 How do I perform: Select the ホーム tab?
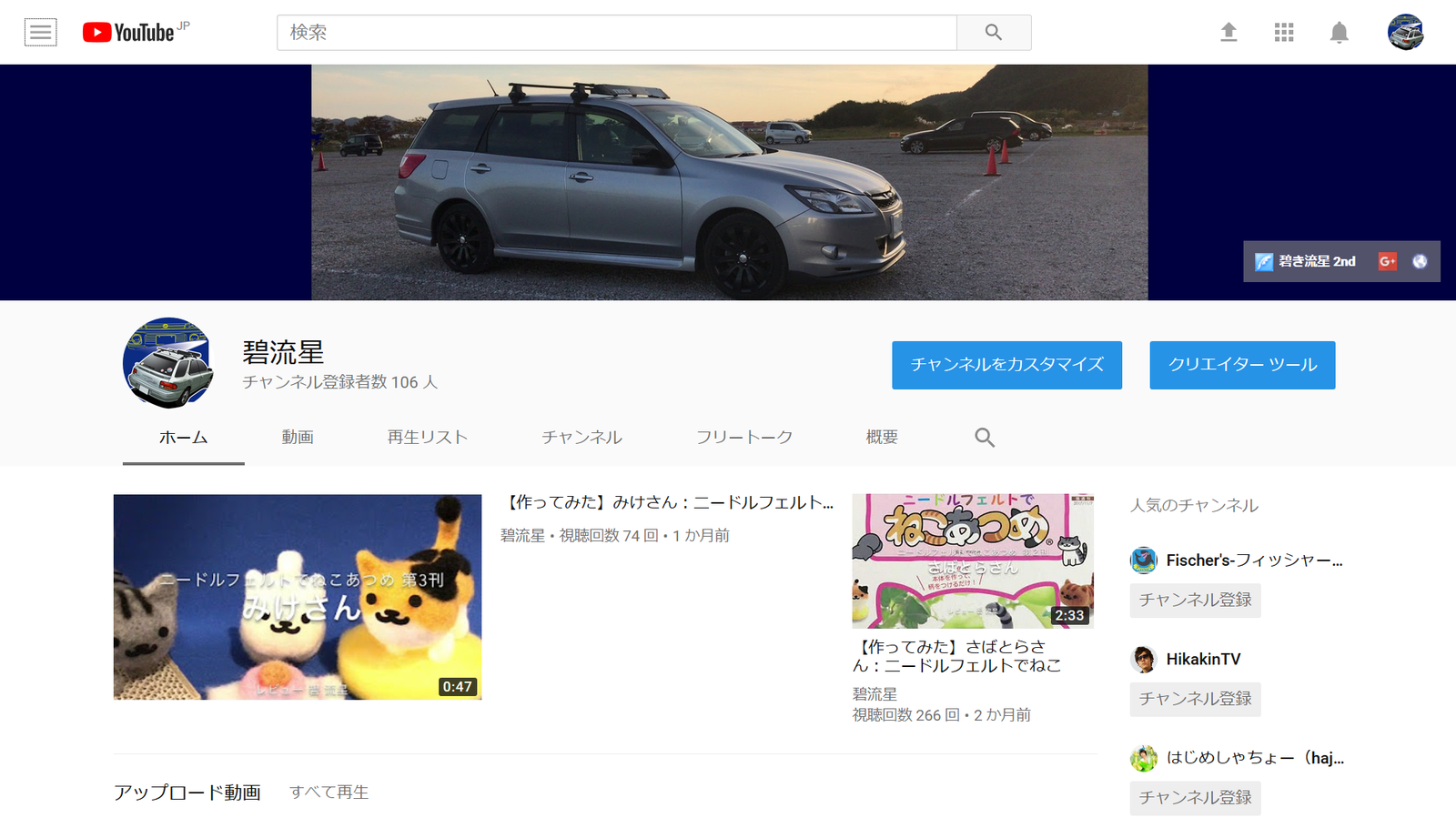click(x=184, y=438)
